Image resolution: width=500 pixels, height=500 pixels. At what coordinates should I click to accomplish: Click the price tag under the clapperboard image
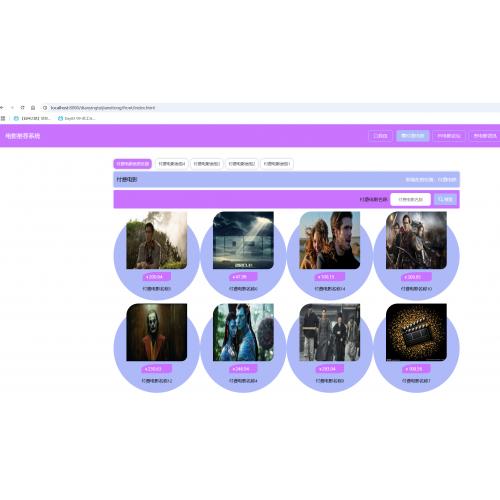[416, 369]
